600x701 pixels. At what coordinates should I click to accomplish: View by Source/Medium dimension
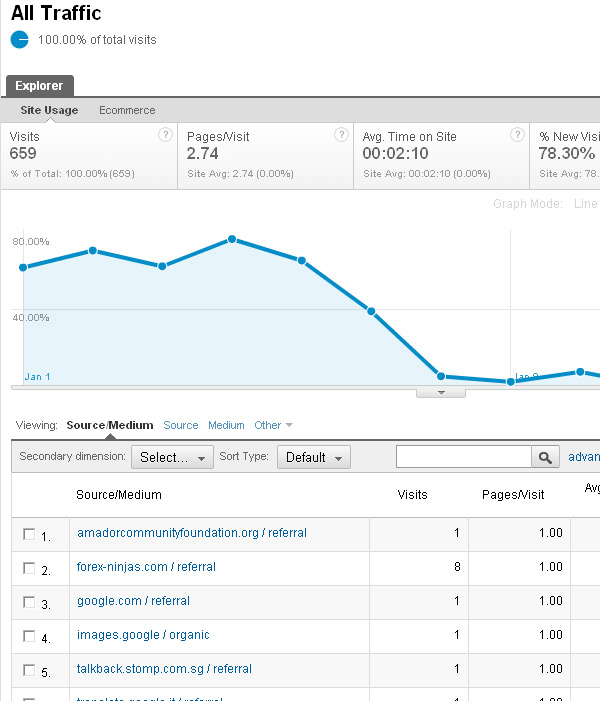coord(110,425)
